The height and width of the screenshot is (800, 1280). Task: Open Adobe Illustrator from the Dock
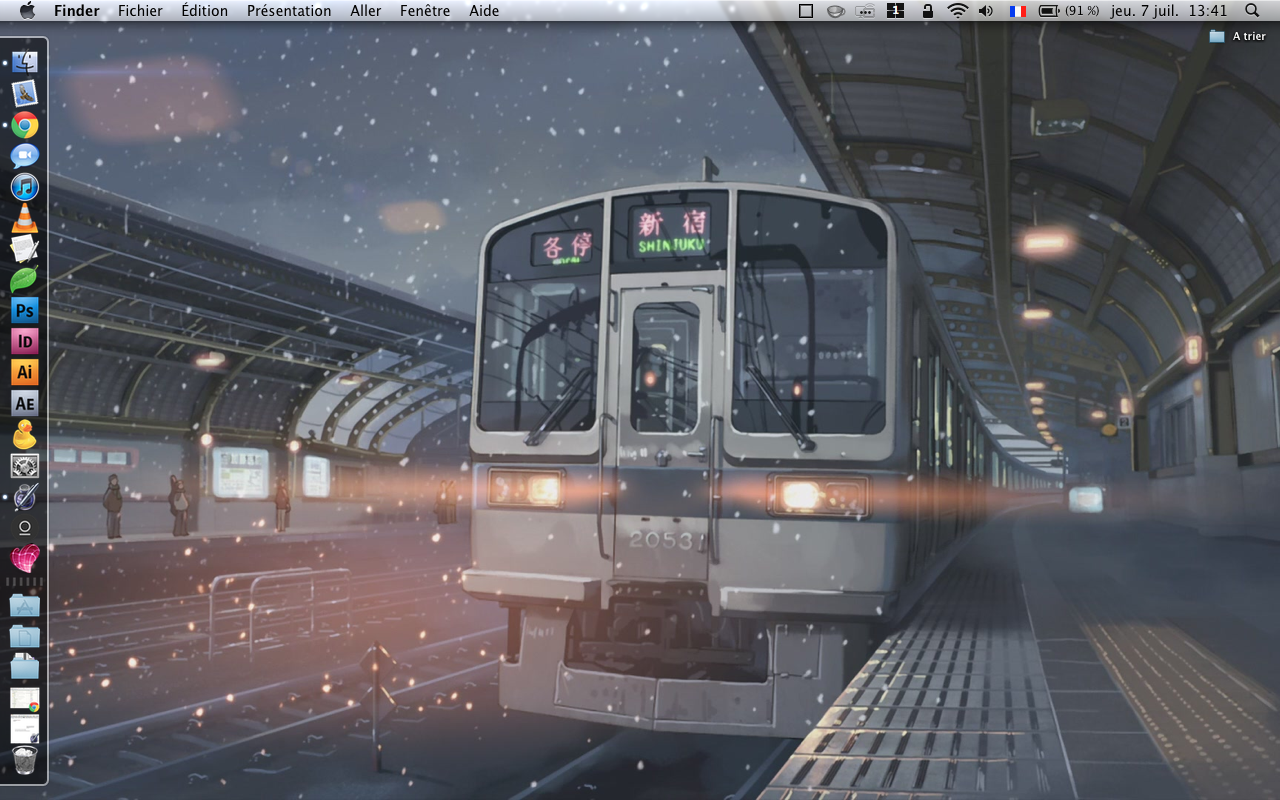coord(24,372)
